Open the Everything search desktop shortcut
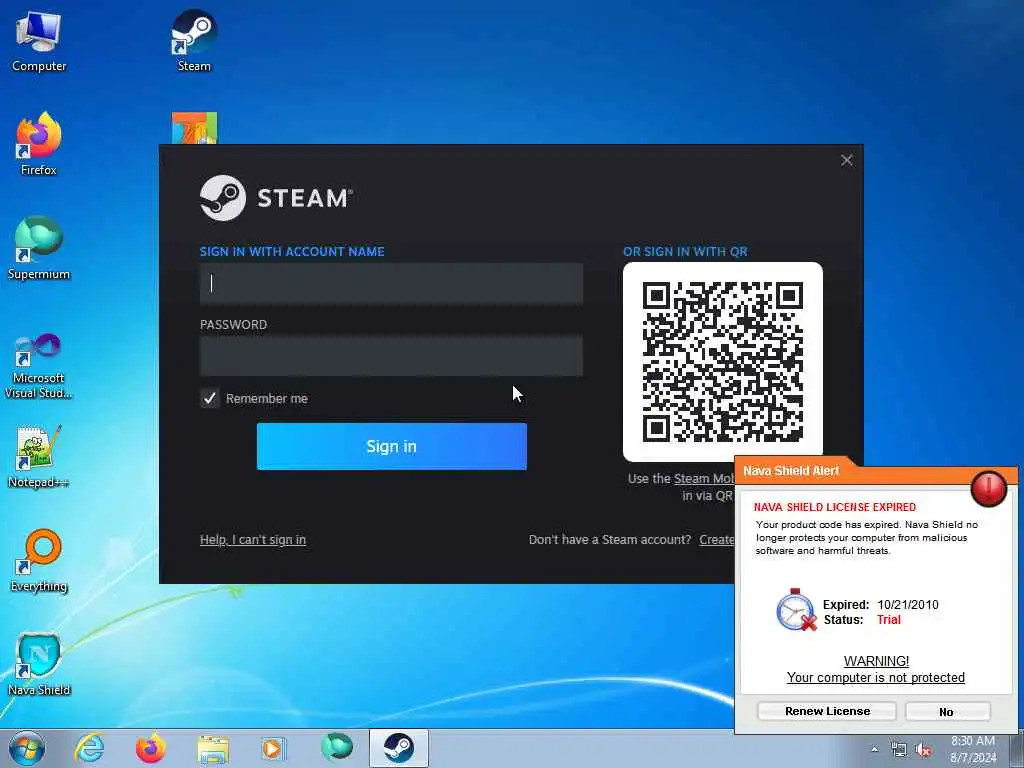The width and height of the screenshot is (1024, 768). tap(39, 560)
